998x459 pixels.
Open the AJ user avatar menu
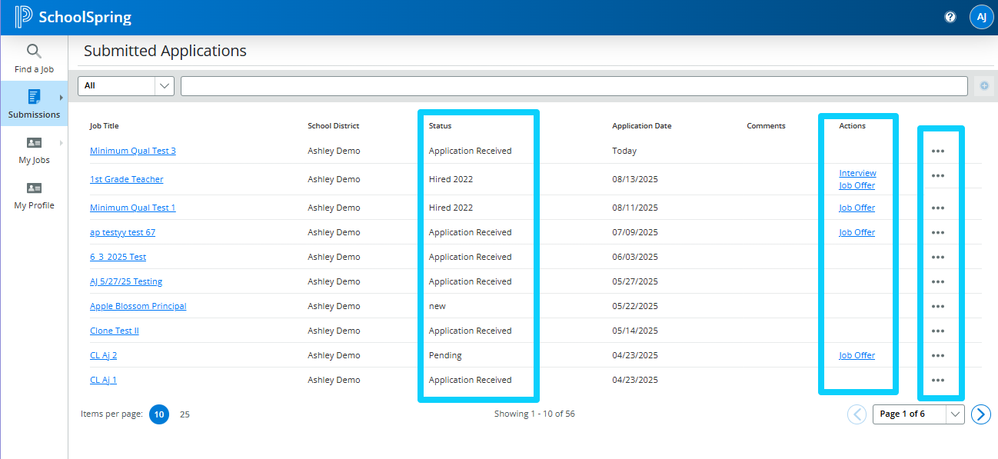pyautogui.click(x=980, y=17)
